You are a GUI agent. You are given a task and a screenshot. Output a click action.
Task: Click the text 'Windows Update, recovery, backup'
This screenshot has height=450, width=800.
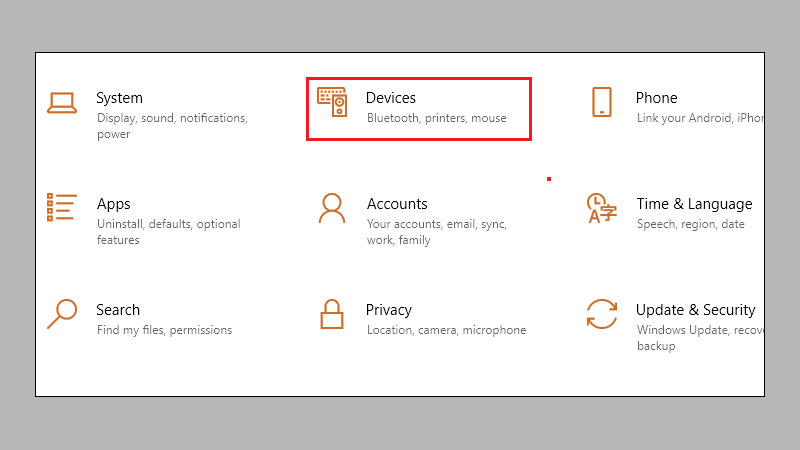(x=700, y=338)
